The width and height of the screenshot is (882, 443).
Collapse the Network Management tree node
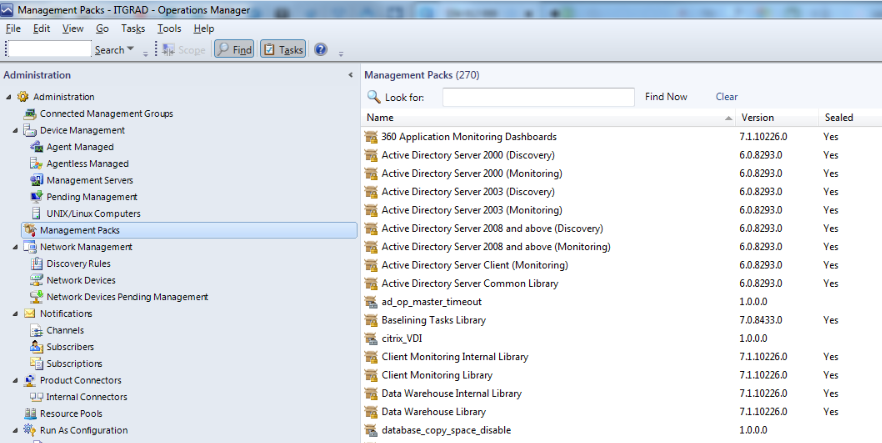click(x=16, y=247)
